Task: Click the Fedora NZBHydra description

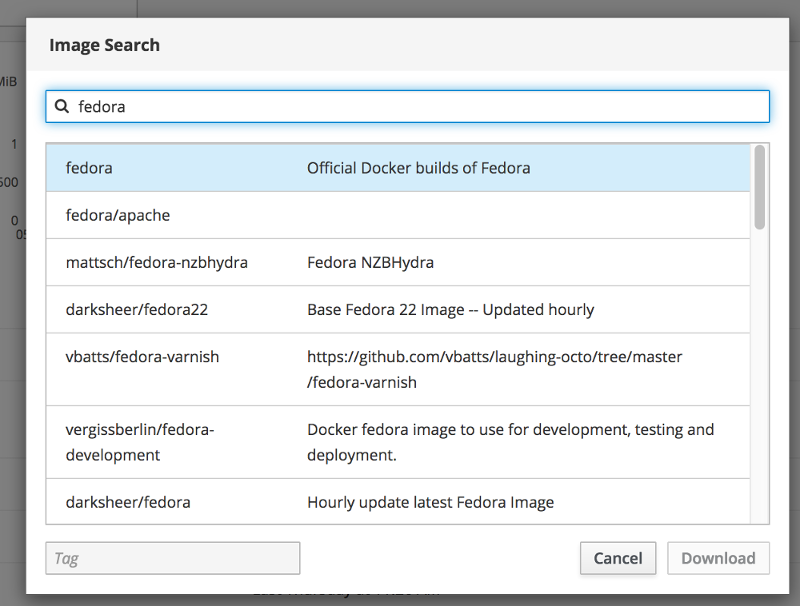Action: click(x=370, y=262)
